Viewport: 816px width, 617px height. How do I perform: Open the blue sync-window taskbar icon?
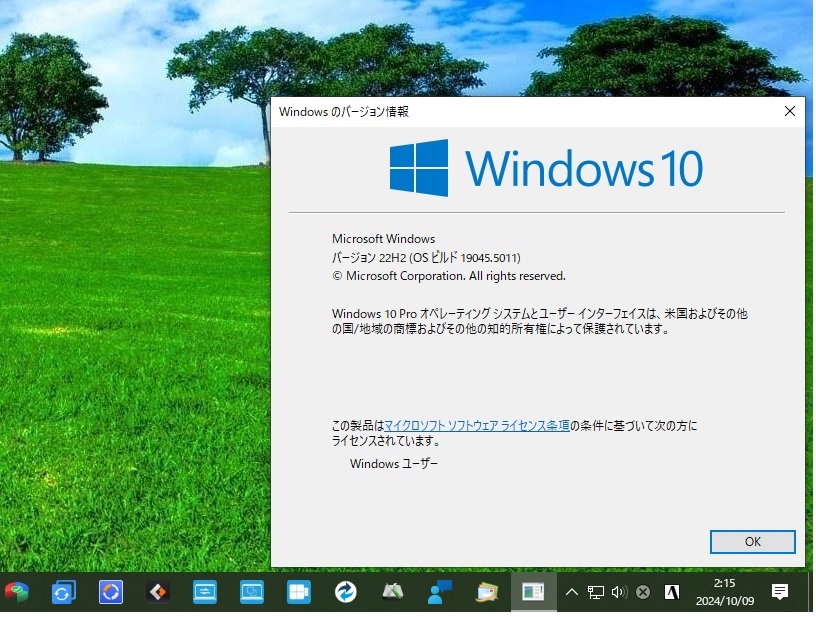click(x=63, y=592)
